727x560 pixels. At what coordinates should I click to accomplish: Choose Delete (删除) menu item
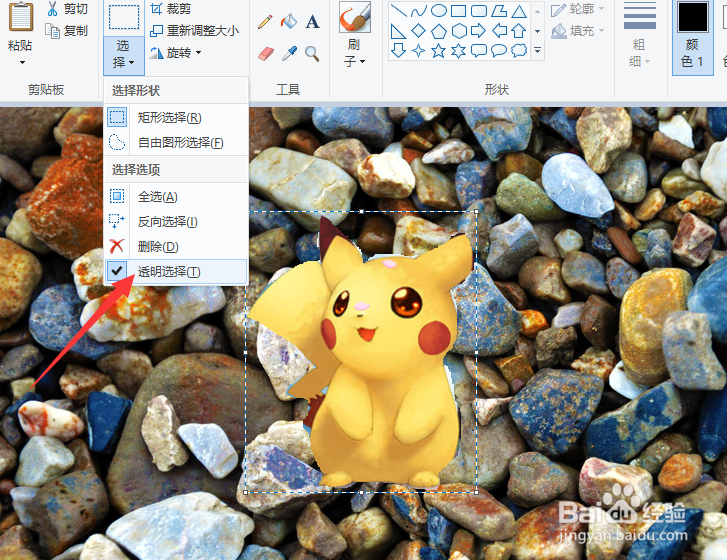[176, 247]
